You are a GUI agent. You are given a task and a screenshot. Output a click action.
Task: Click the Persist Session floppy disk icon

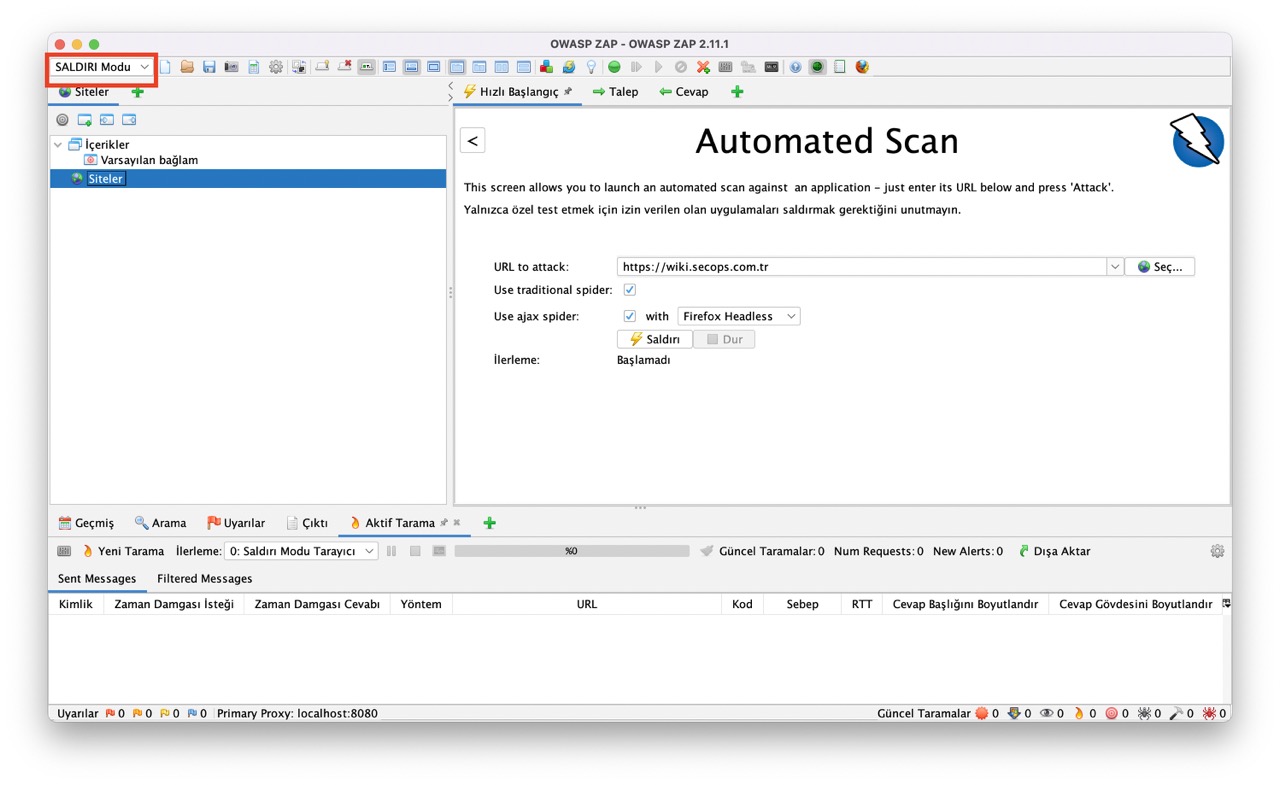[x=209, y=67]
